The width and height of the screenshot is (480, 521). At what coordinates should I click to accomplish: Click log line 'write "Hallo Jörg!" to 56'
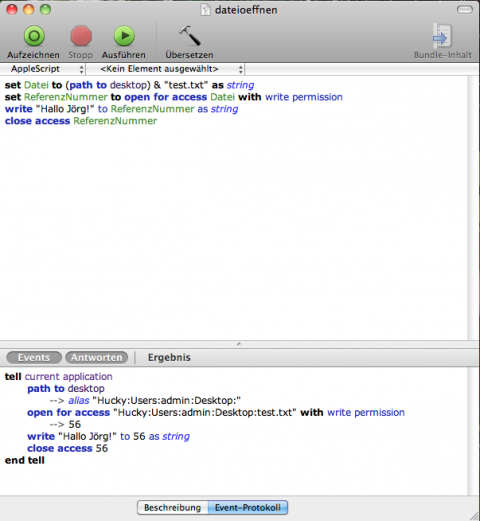pyautogui.click(x=108, y=436)
